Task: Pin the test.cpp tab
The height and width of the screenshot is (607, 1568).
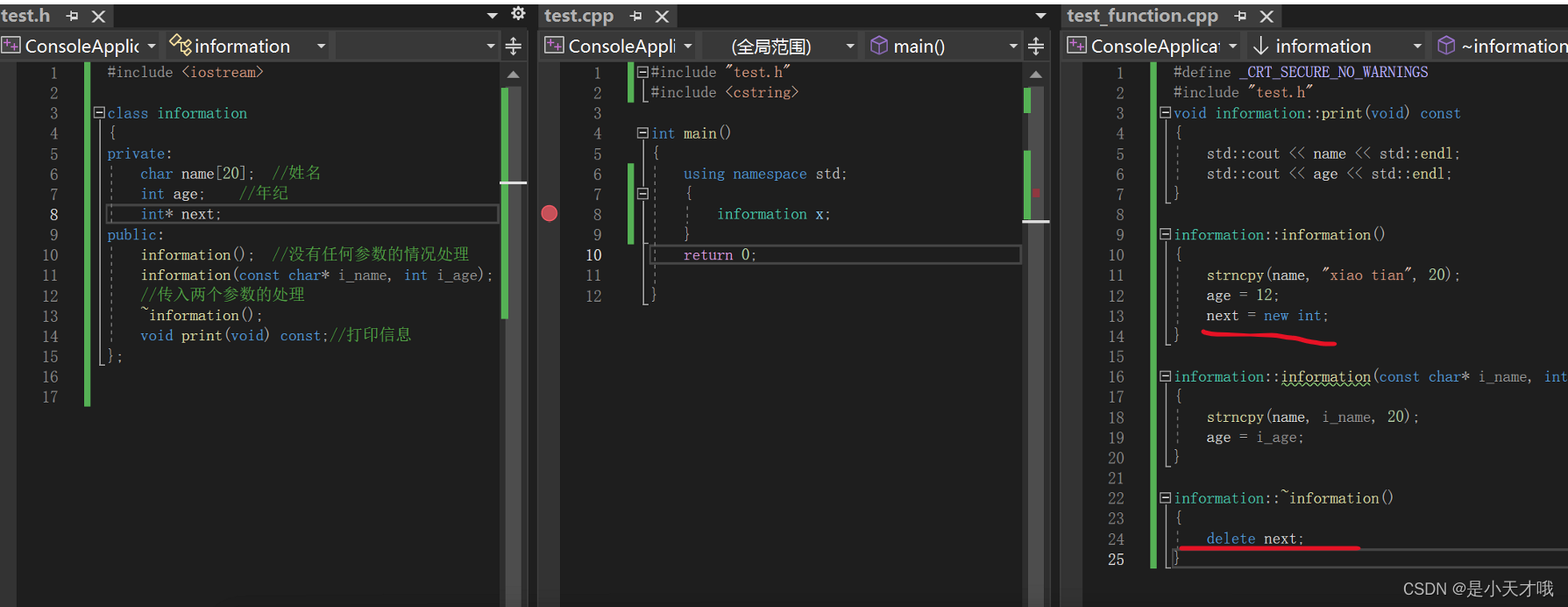Action: click(x=636, y=17)
